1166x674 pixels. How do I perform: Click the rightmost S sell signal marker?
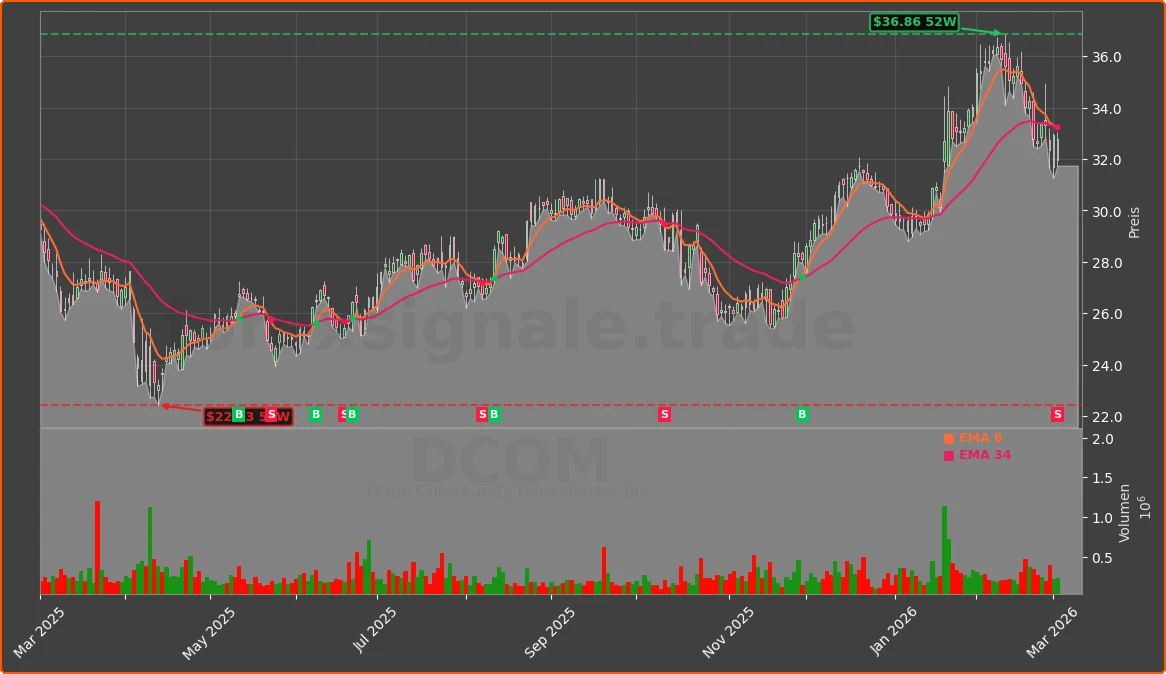(1058, 415)
